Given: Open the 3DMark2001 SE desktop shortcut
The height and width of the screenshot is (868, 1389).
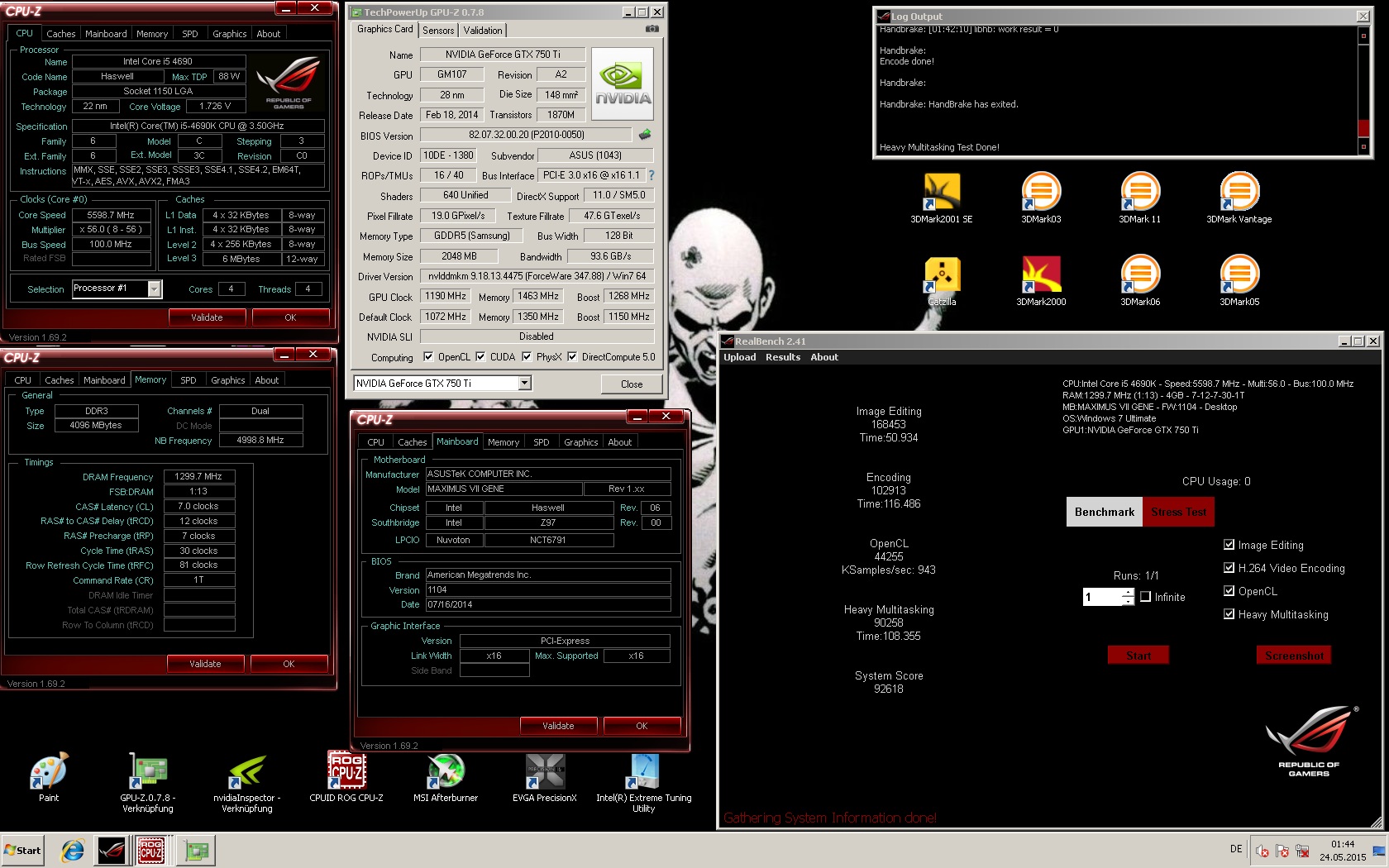Looking at the screenshot, I should click(x=941, y=198).
